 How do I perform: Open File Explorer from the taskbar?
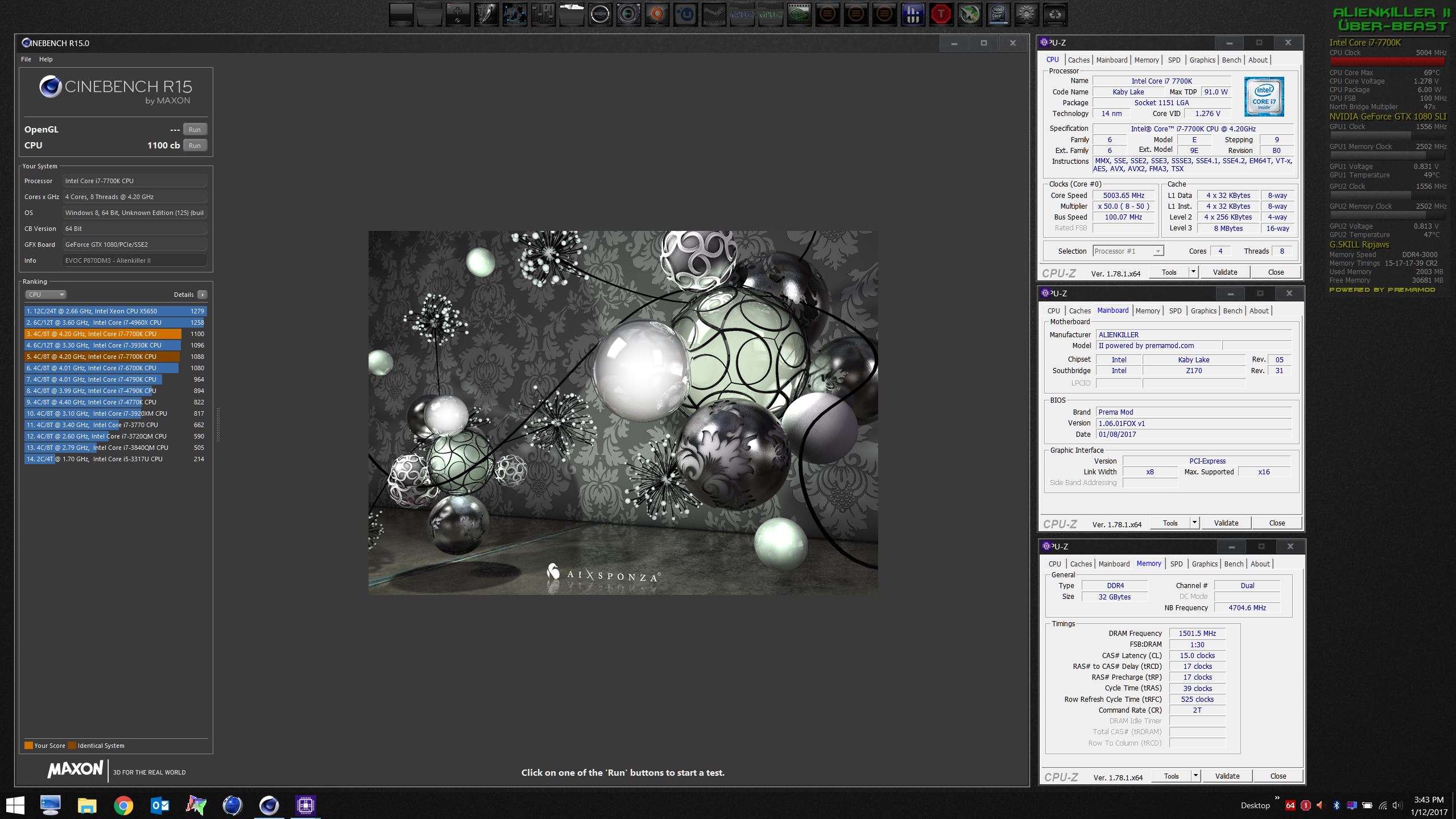tap(87, 805)
